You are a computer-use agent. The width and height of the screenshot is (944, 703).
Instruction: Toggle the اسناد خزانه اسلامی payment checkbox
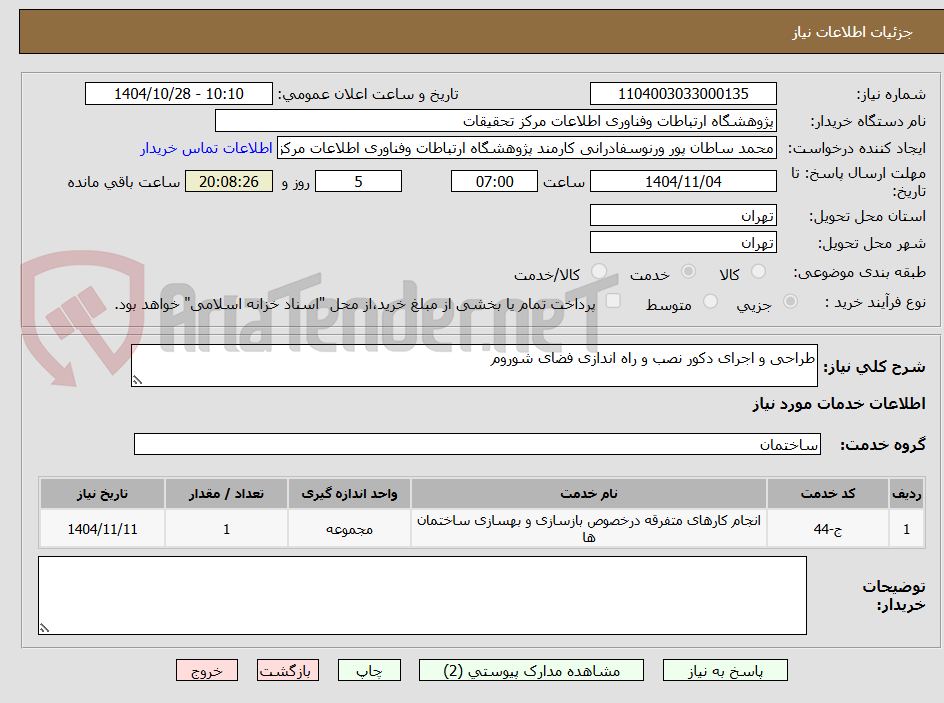click(x=613, y=300)
